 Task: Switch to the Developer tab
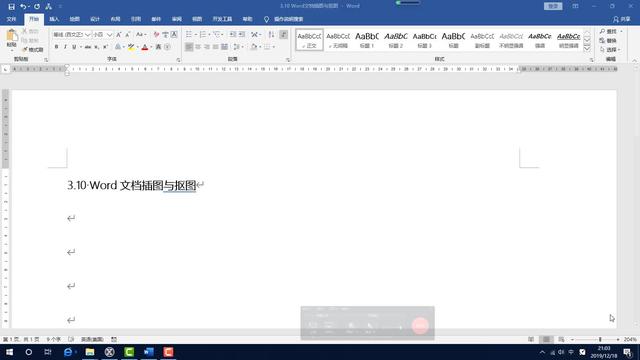click(x=222, y=19)
